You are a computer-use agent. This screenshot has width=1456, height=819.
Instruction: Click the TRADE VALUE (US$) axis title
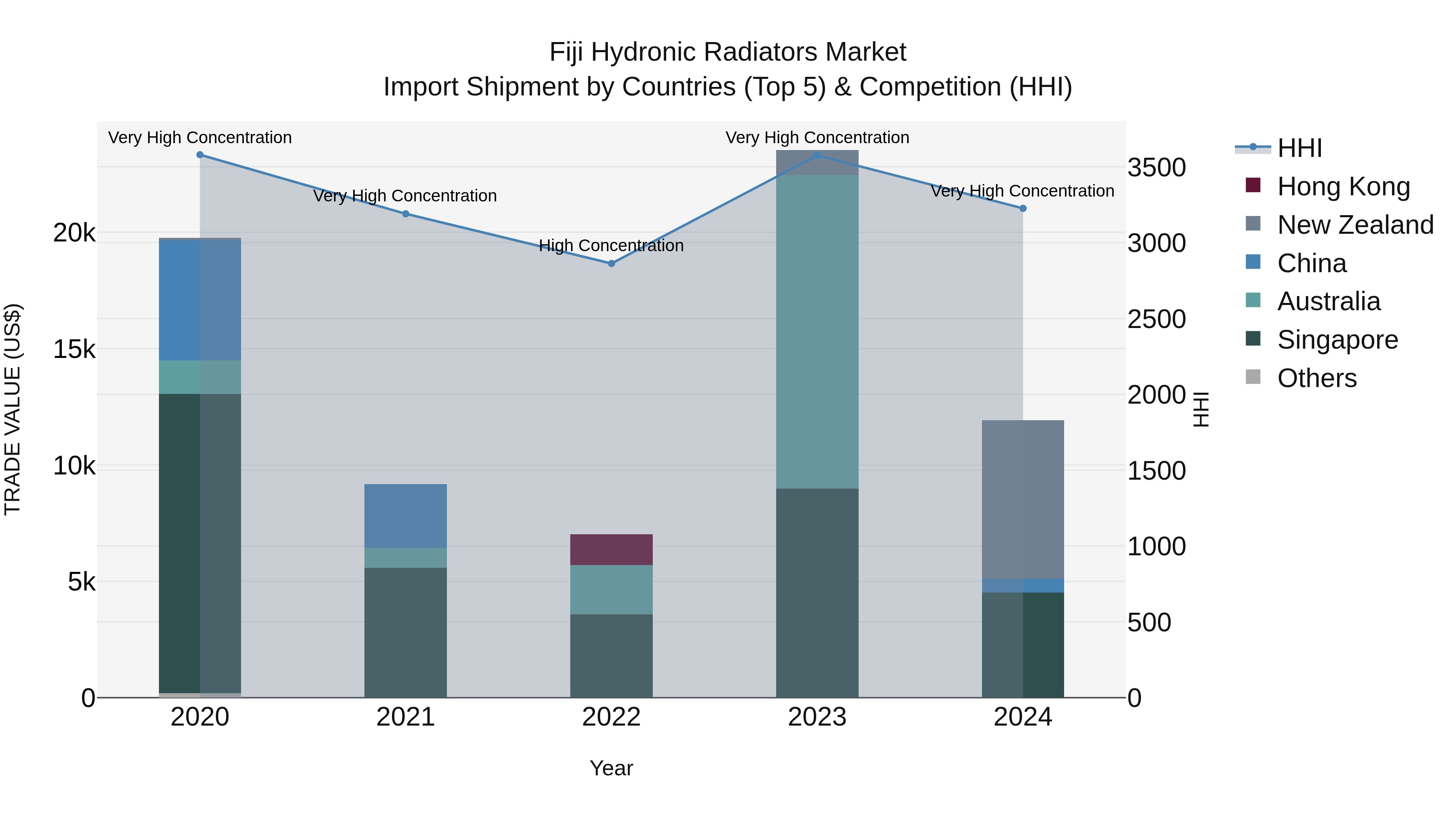(13, 409)
